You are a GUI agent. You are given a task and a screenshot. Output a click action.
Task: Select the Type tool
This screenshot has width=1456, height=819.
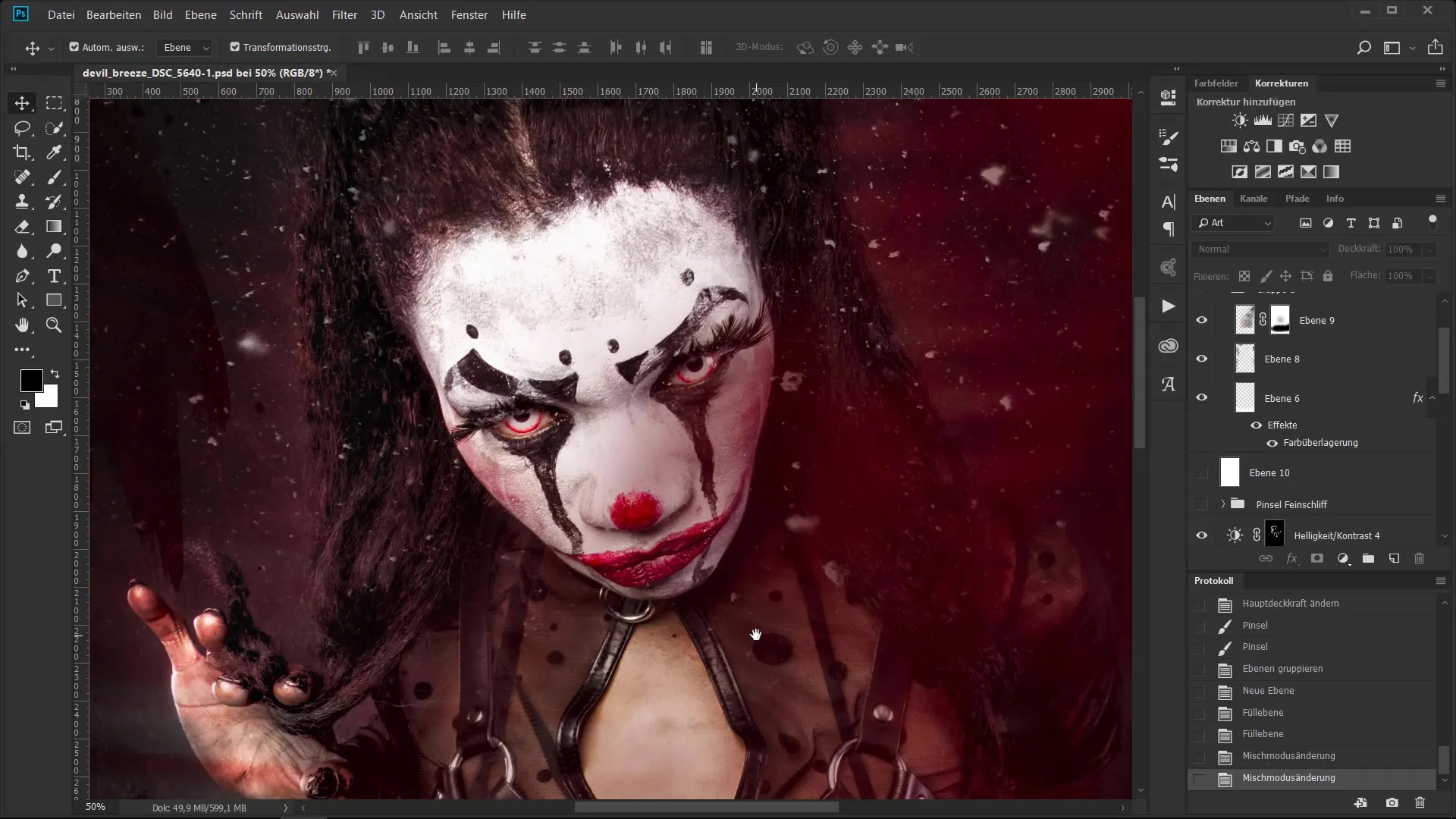[x=54, y=276]
